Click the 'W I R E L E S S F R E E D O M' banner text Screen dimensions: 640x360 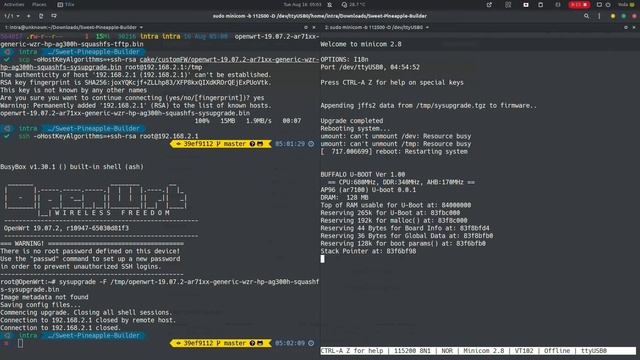tap(112, 213)
